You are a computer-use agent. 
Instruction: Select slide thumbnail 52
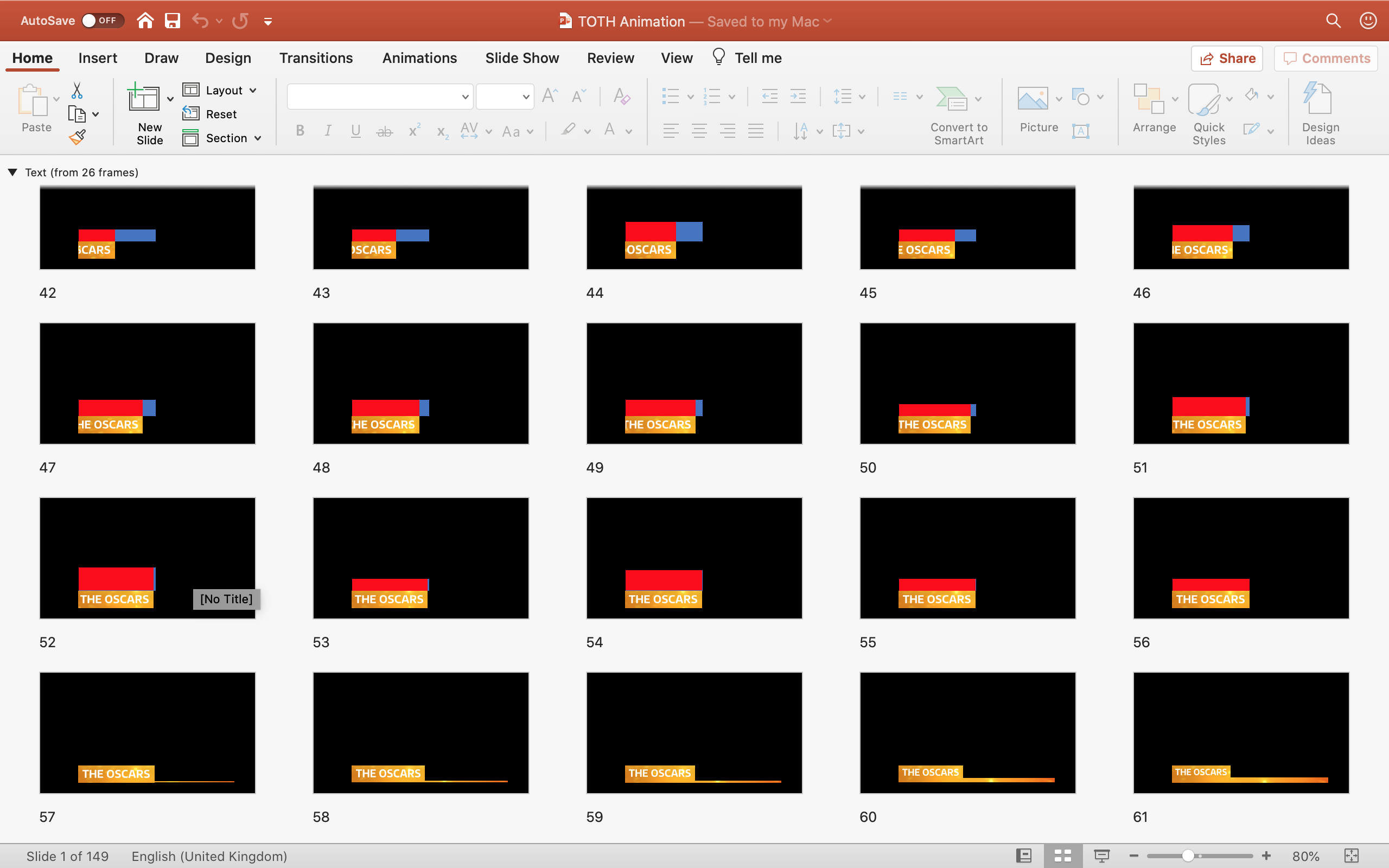[147, 558]
